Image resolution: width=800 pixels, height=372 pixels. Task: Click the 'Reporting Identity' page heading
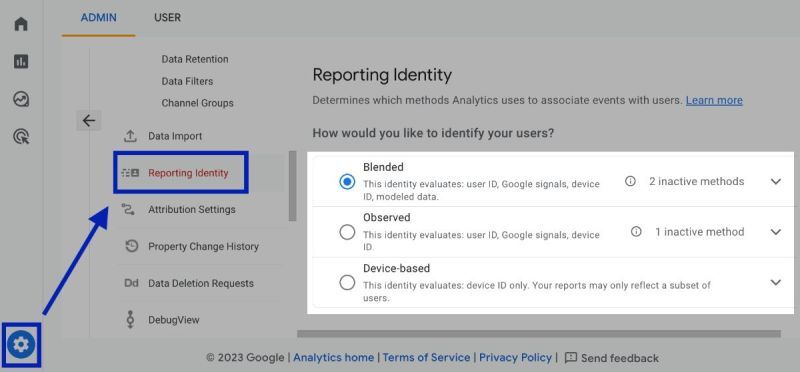point(382,75)
